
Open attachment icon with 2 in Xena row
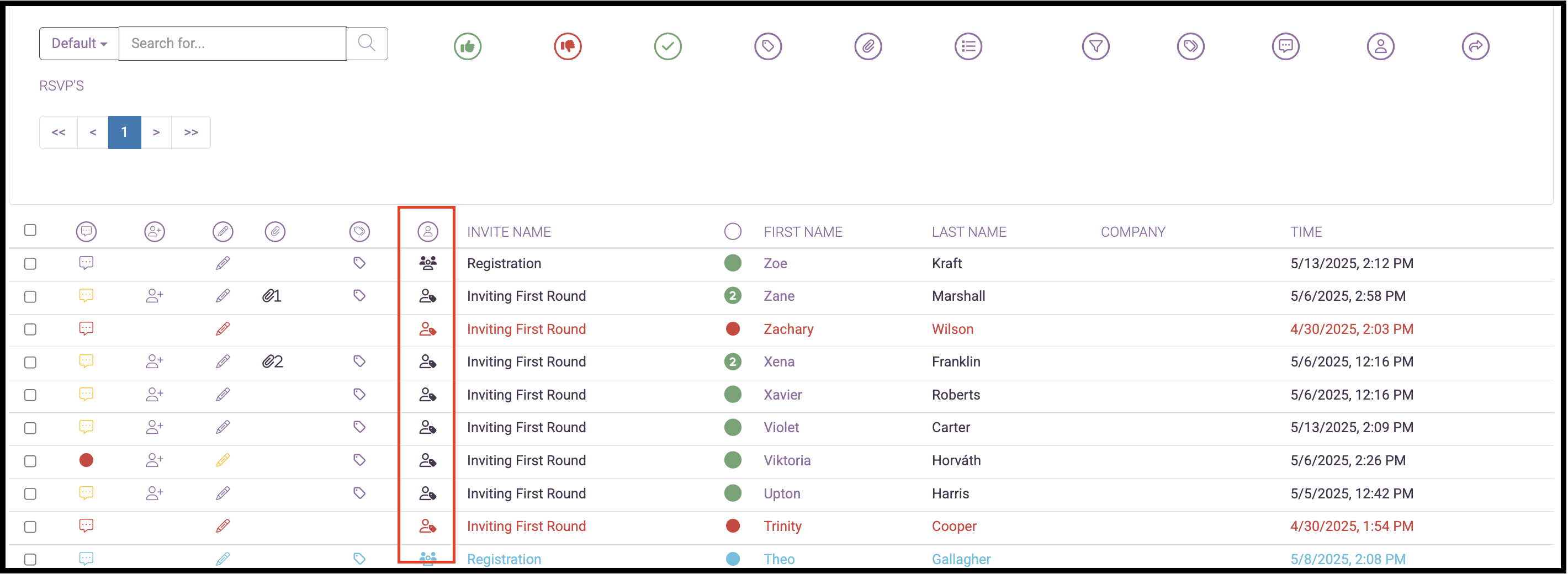tap(272, 362)
